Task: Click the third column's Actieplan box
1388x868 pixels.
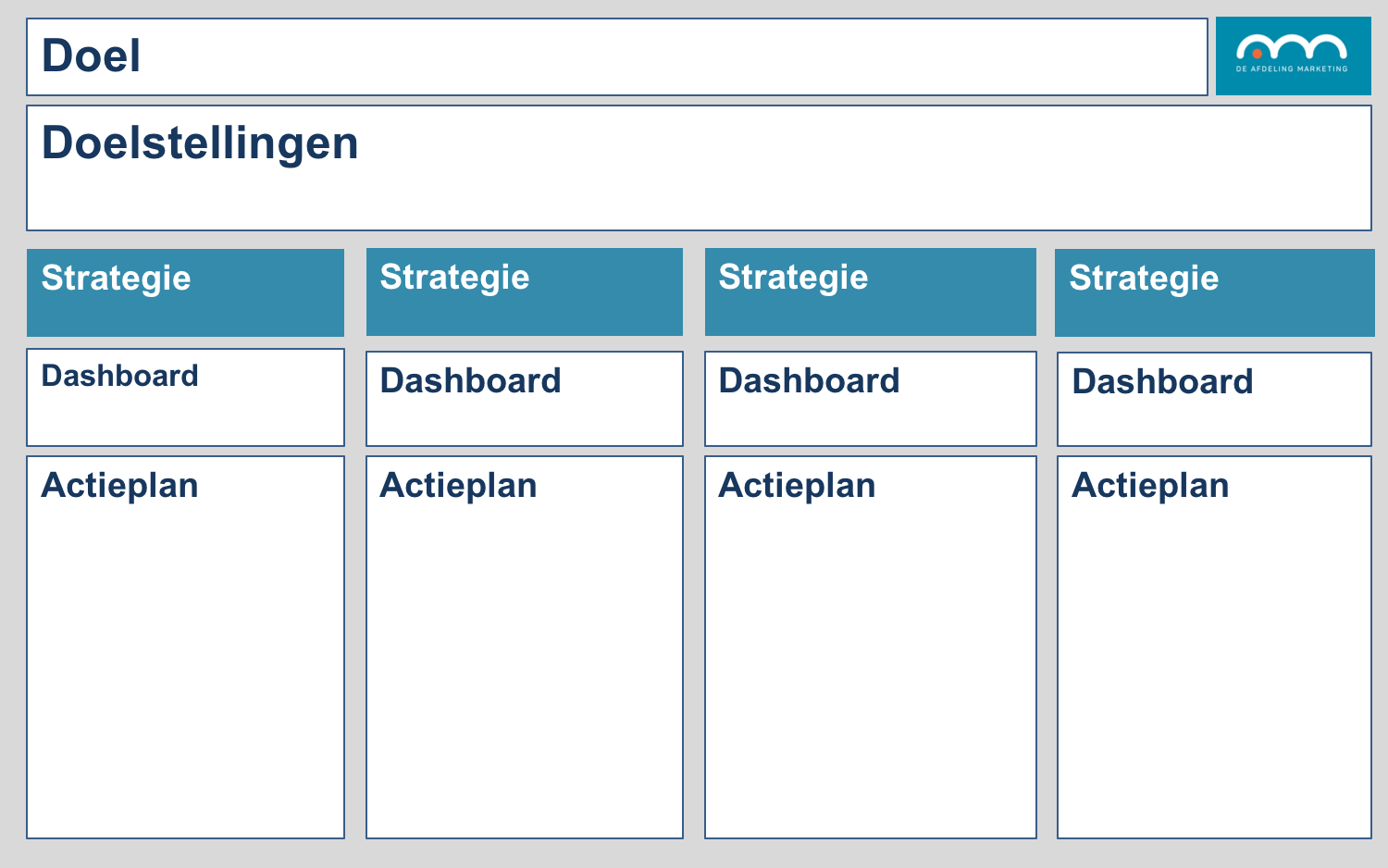Action: [x=871, y=647]
